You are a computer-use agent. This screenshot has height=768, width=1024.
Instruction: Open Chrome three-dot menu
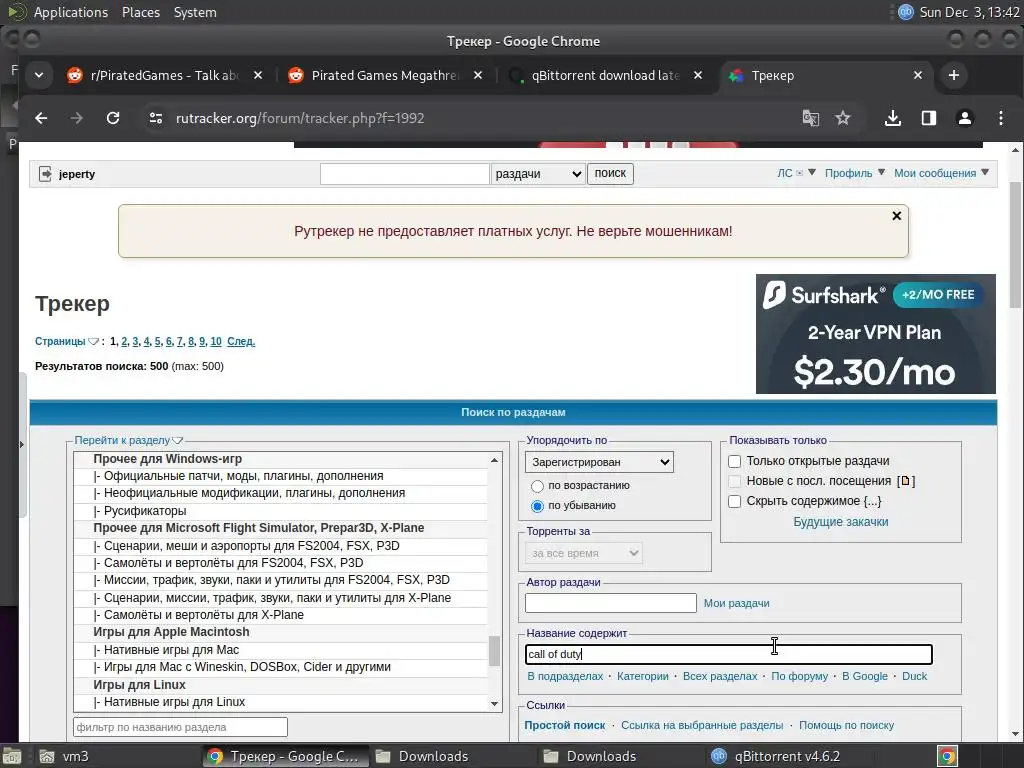(1000, 118)
